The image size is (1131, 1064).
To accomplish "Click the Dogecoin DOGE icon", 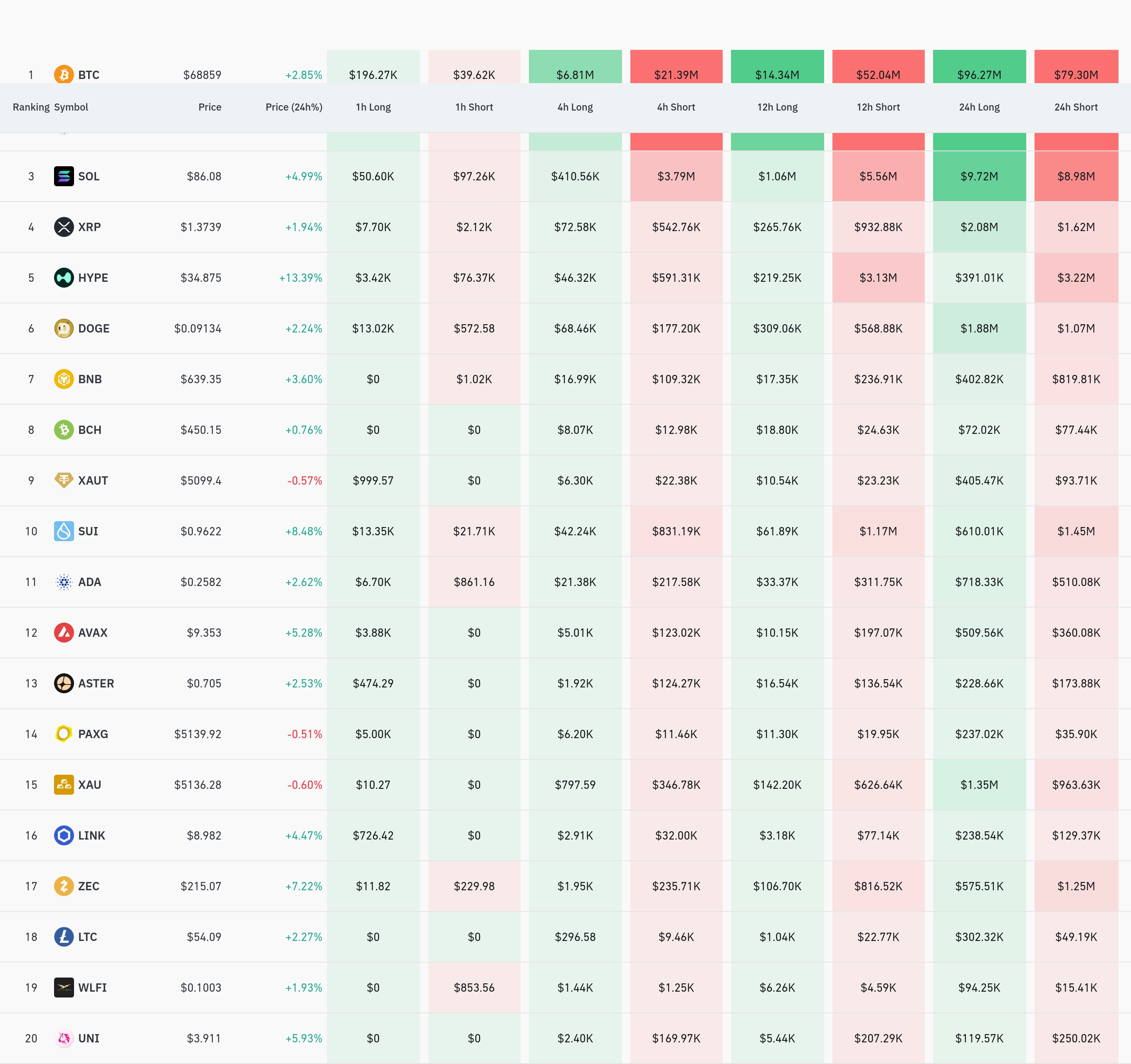I will (64, 328).
